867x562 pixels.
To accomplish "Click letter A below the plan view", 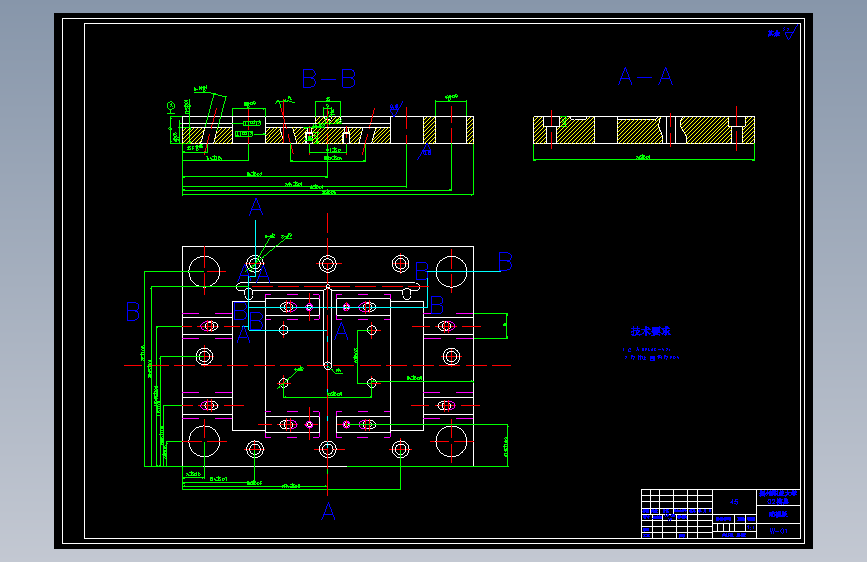I will click(x=328, y=511).
